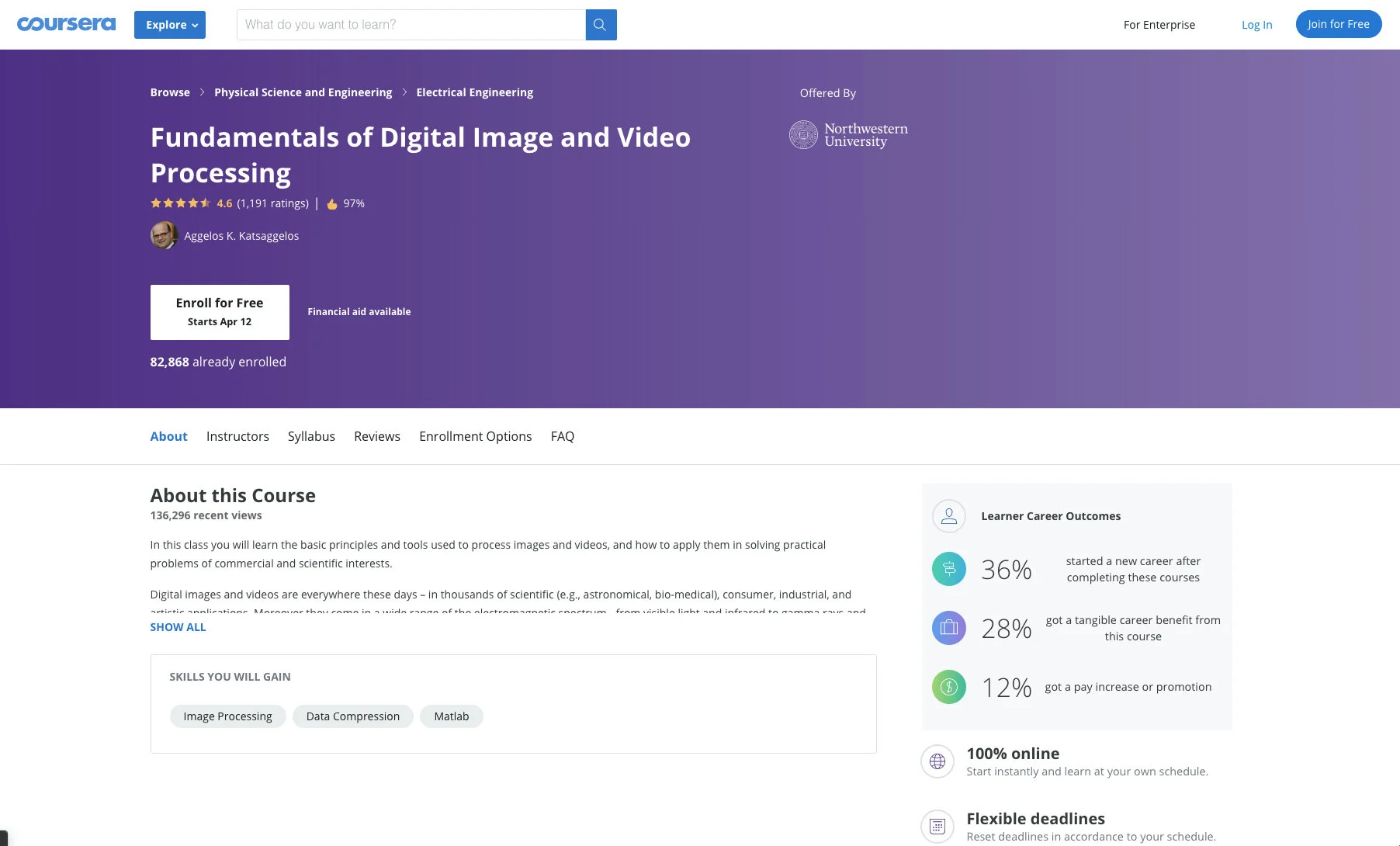Go to the Reviews tab
1400x846 pixels.
377,436
